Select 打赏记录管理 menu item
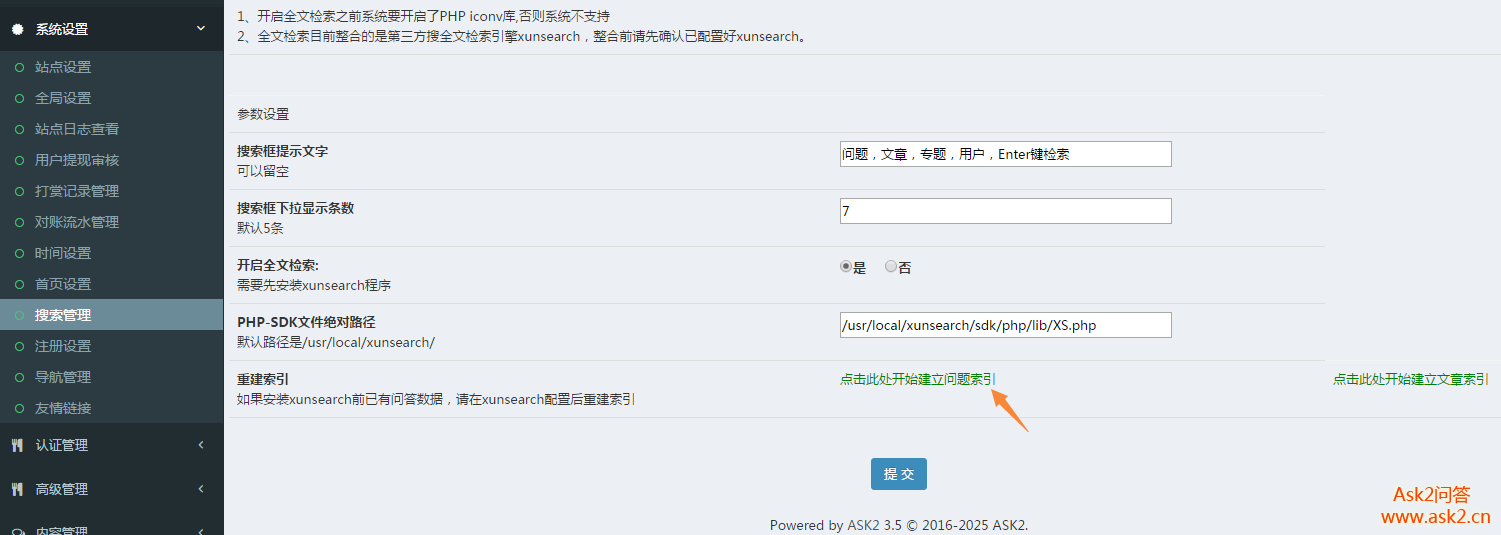 tap(77, 191)
